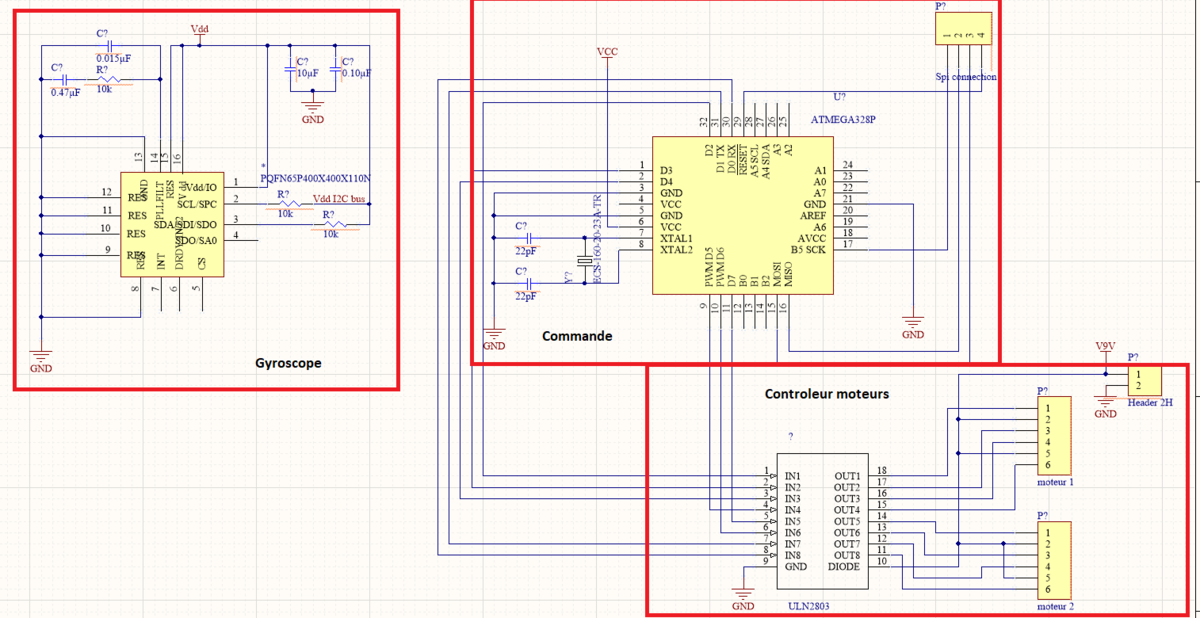Select the crystal oscillator next to XTAL pins
Image resolution: width=1200 pixels, height=618 pixels.
coord(585,262)
